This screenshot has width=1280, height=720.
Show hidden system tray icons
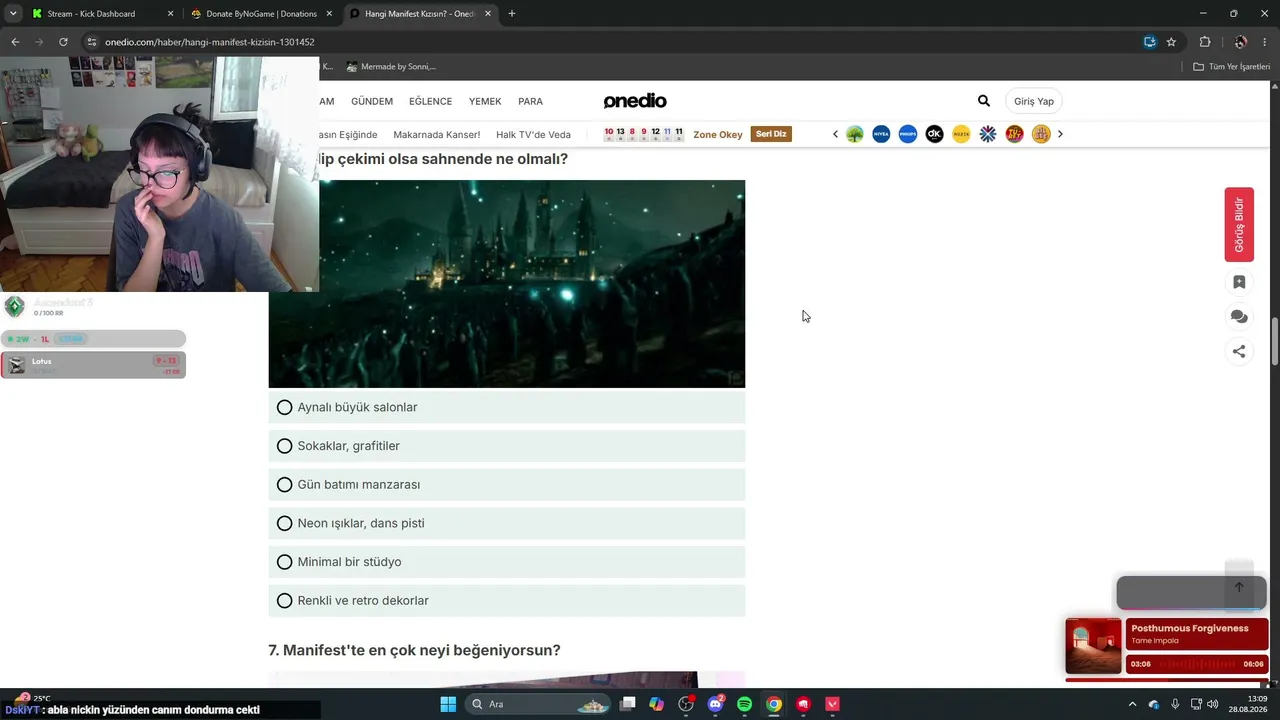tap(1132, 704)
